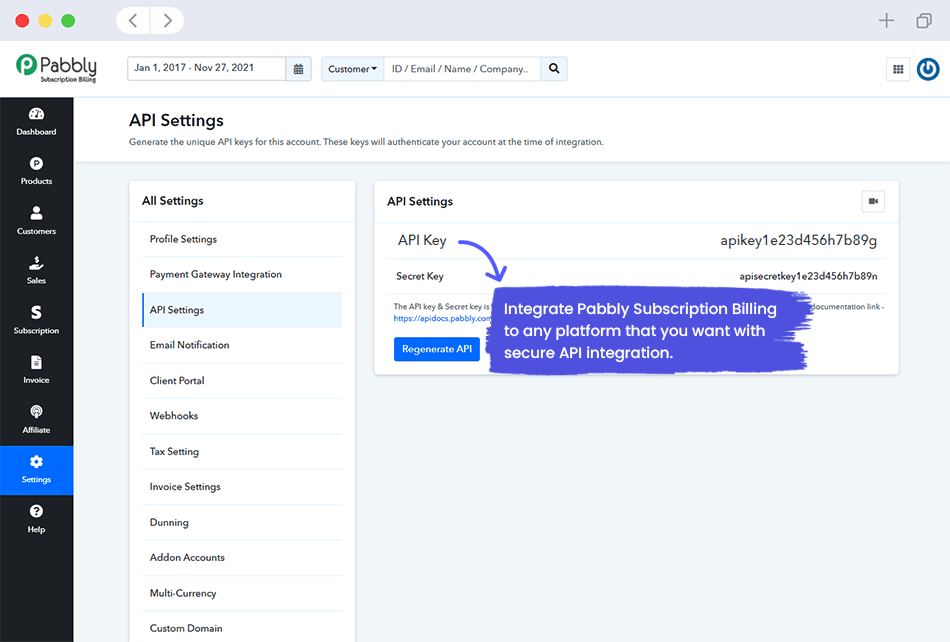Open the Customers section
Screen dimensions: 950x642
36,221
